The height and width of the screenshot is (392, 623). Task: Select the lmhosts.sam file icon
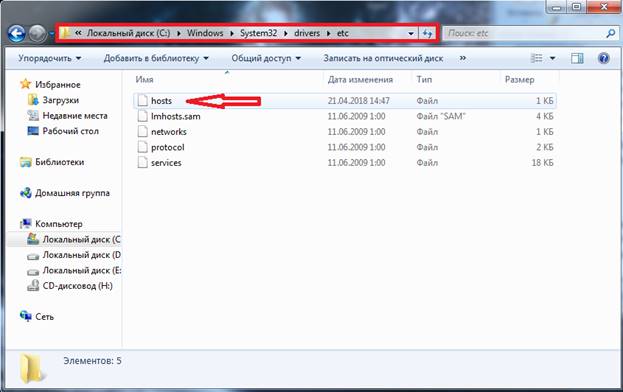click(142, 116)
